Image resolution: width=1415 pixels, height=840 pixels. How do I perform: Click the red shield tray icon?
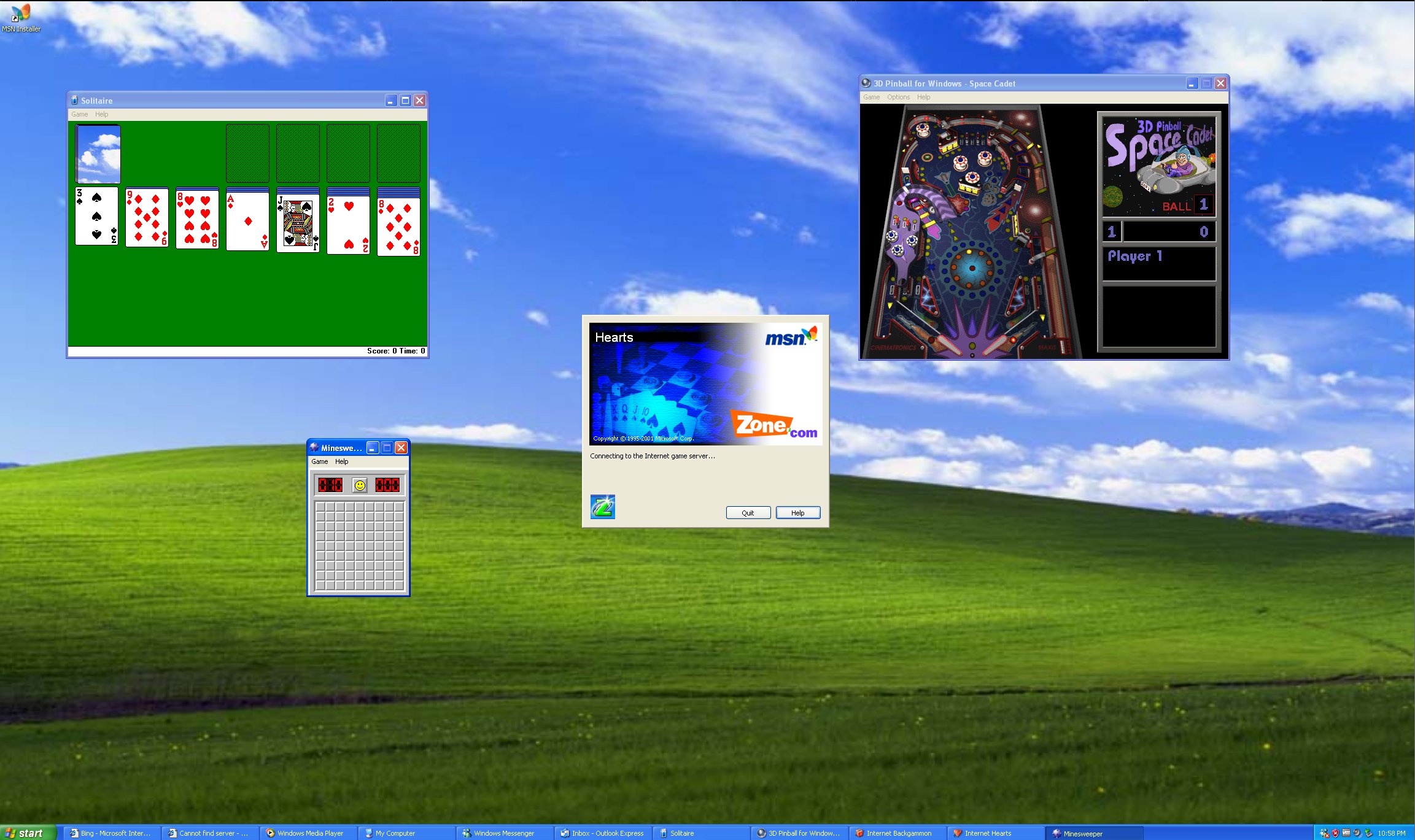coord(1335,833)
